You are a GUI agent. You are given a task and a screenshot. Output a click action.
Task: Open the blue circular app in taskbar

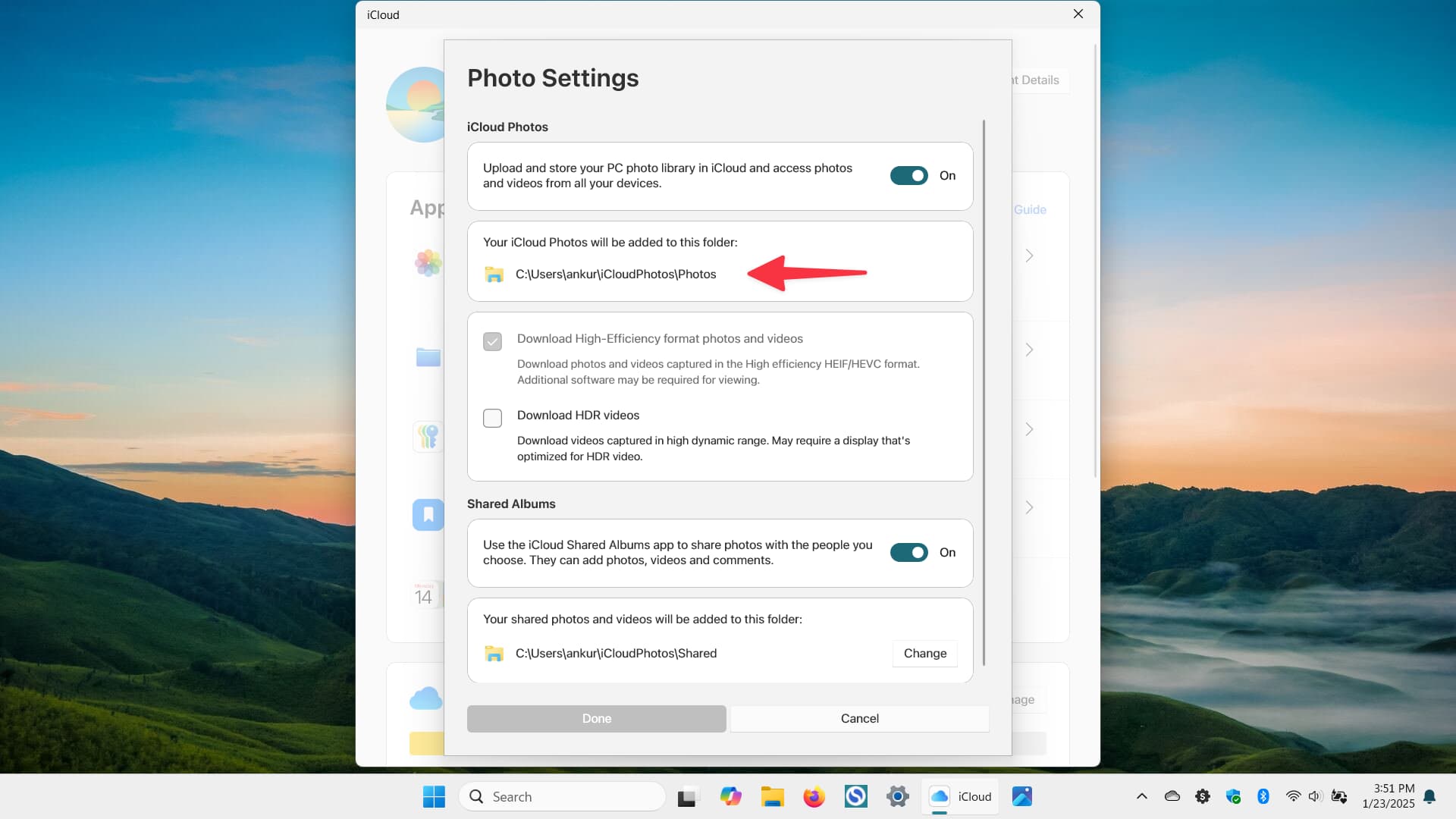(x=855, y=797)
